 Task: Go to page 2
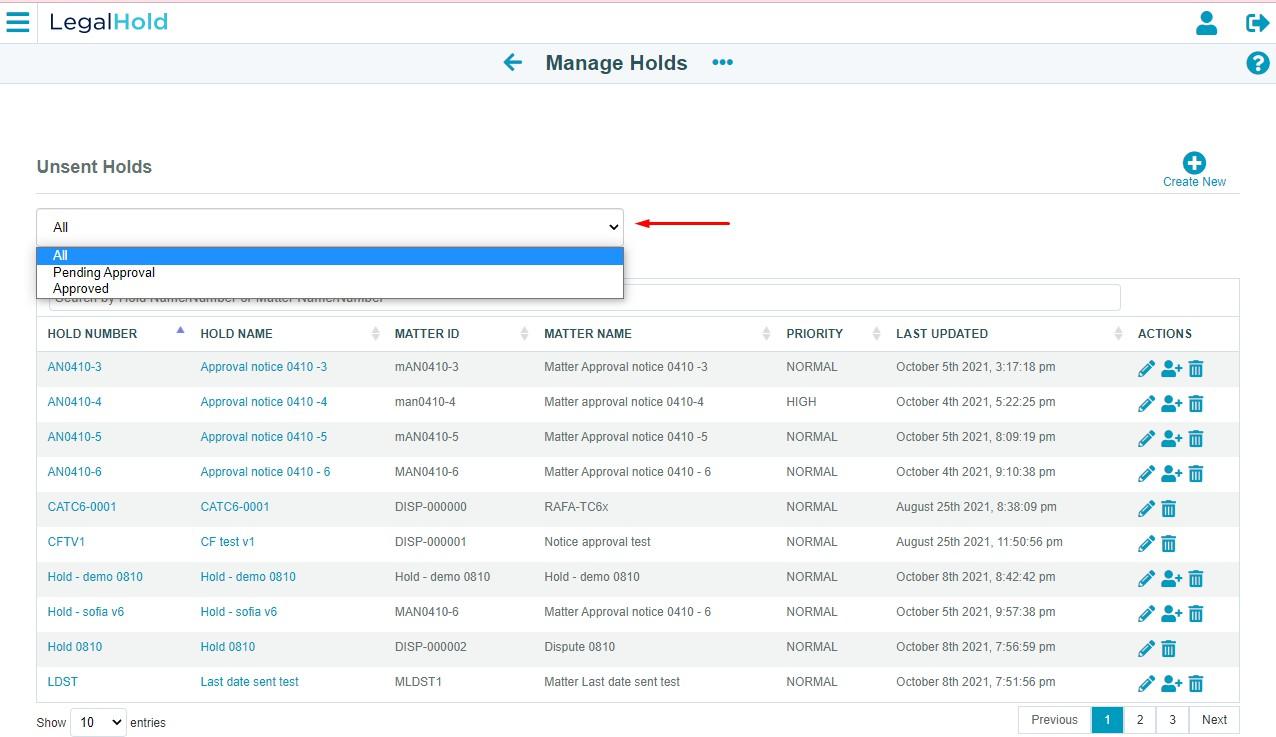1139,720
